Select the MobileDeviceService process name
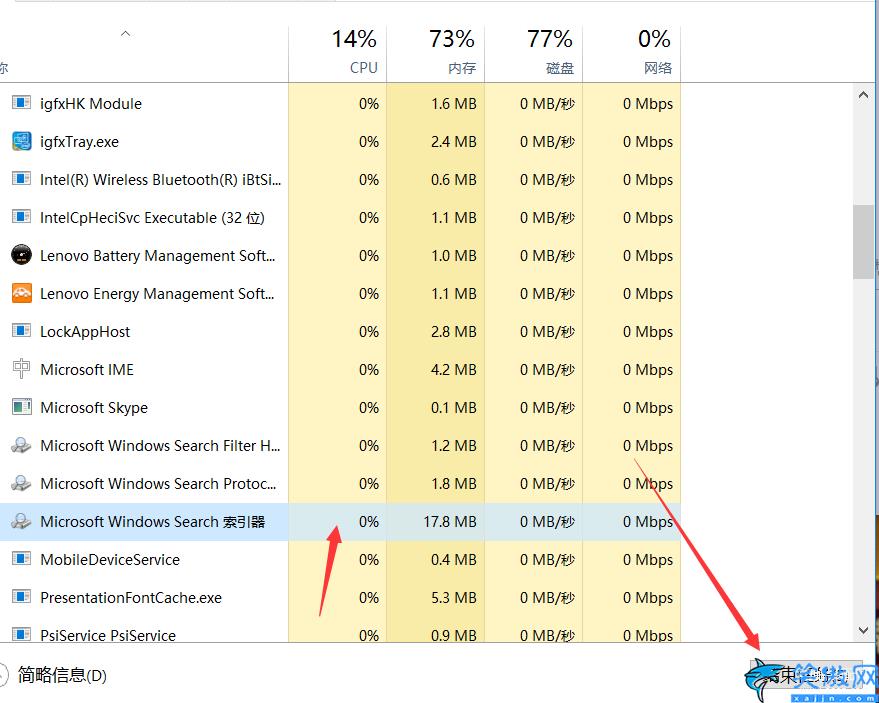This screenshot has height=703, width=879. pyautogui.click(x=110, y=560)
